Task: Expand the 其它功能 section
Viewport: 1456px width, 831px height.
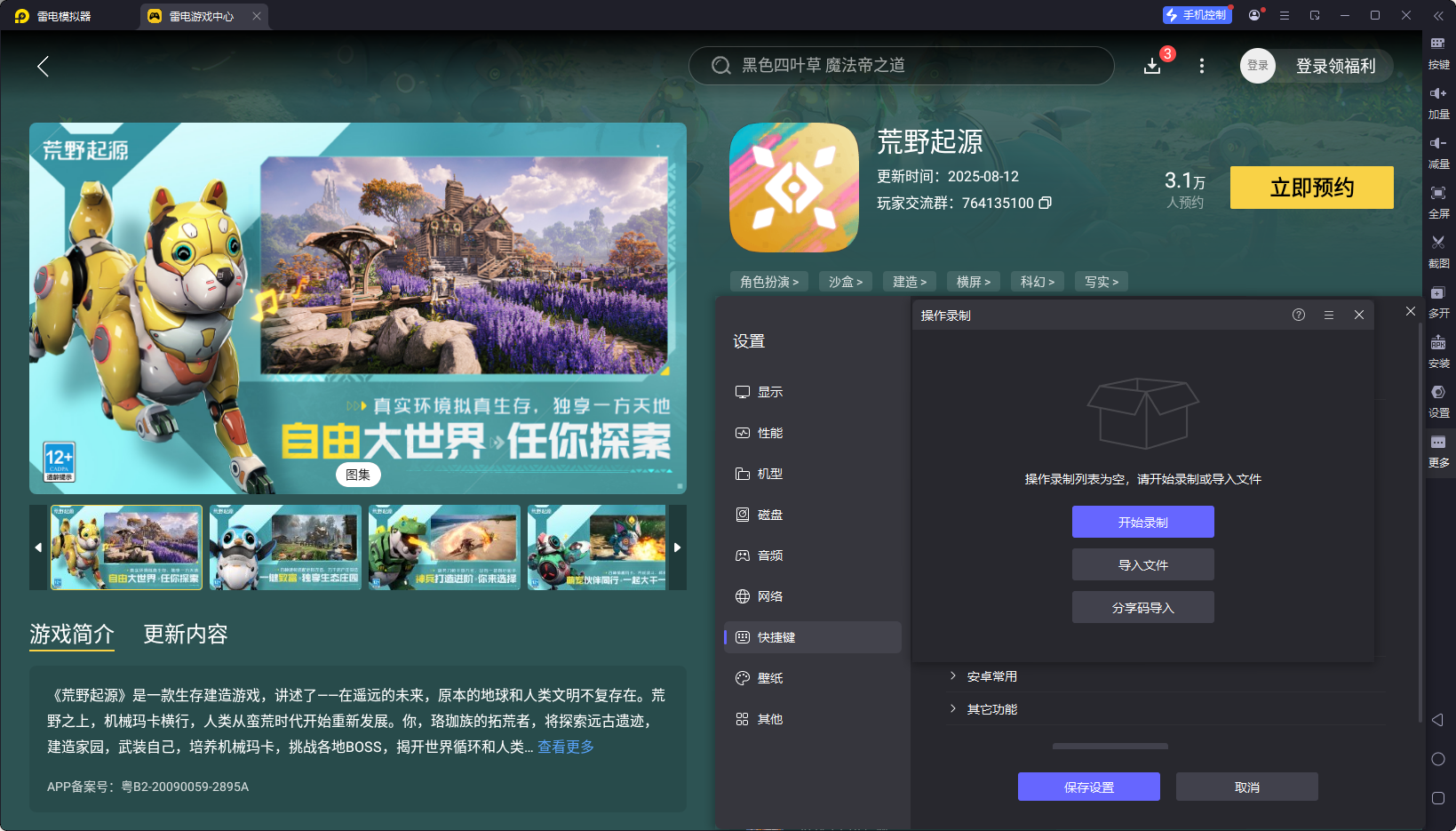Action: (991, 708)
